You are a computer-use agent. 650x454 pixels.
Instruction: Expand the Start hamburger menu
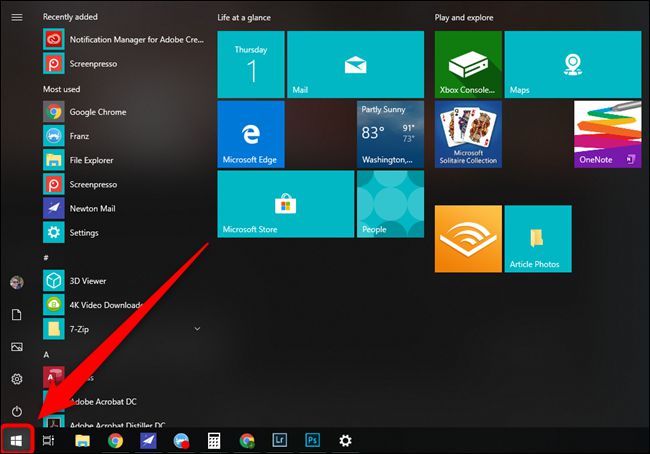(17, 17)
